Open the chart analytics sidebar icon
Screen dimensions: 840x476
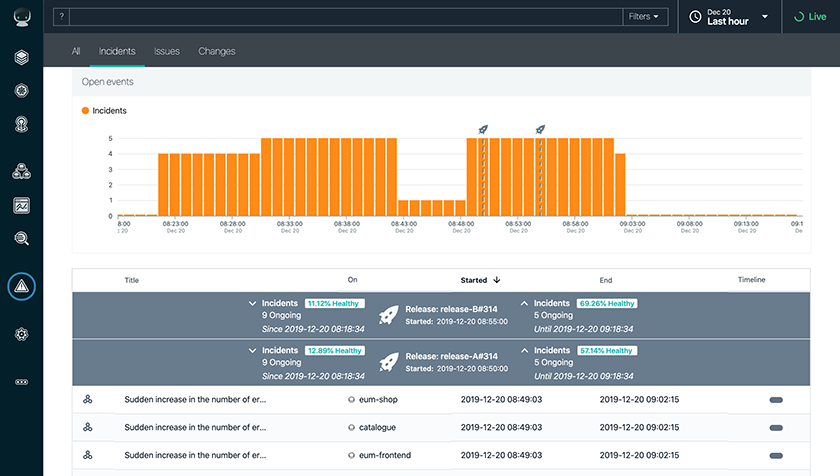point(21,206)
